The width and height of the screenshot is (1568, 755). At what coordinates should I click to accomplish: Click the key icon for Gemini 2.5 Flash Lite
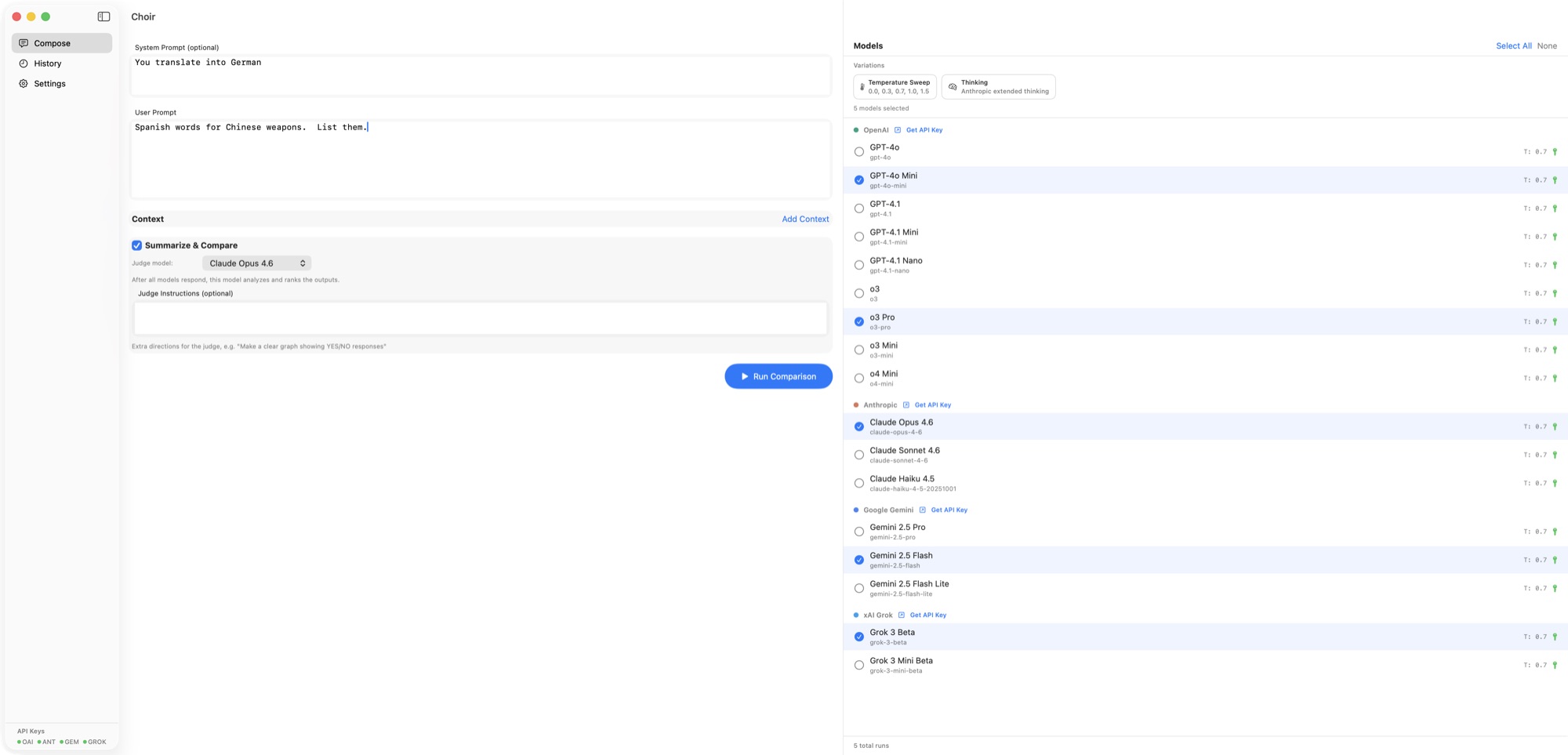[1555, 588]
